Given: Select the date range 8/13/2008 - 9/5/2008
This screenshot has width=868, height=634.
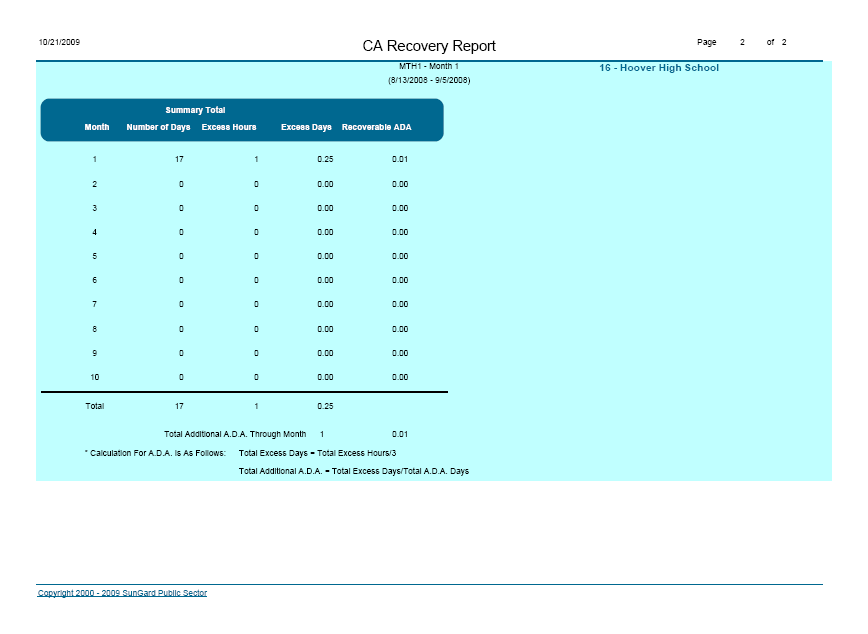Looking at the screenshot, I should point(429,79).
